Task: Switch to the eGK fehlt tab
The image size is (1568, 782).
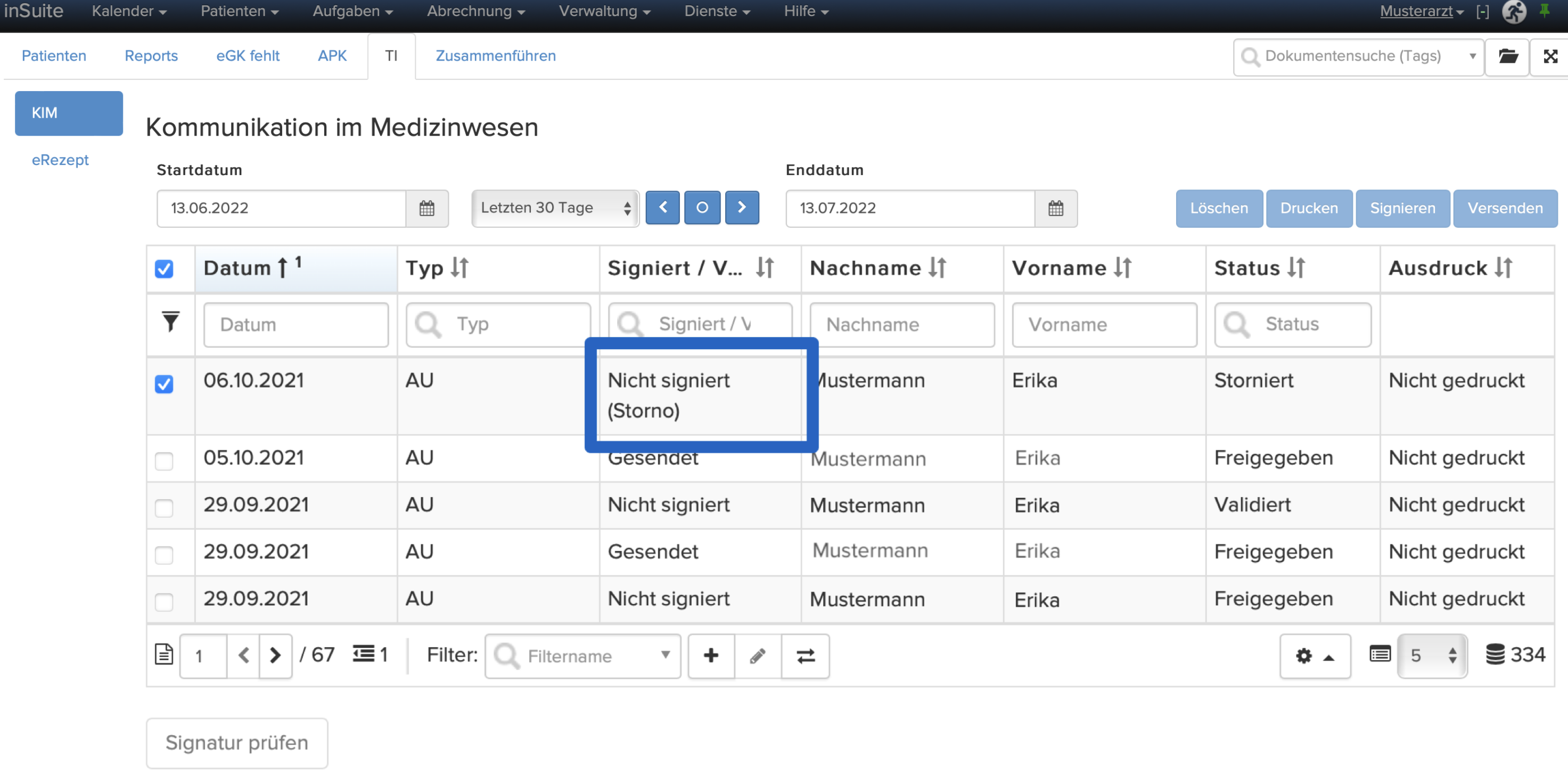Action: coord(248,56)
